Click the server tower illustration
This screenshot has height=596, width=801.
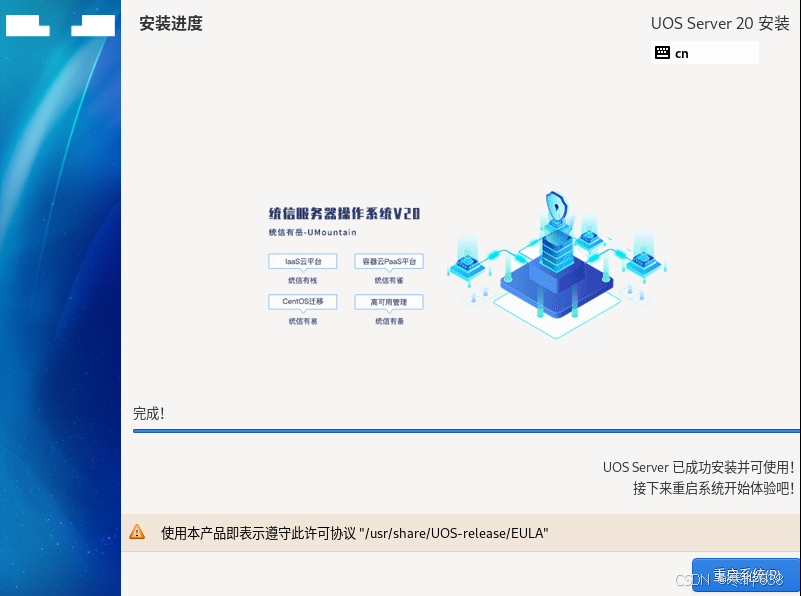557,265
